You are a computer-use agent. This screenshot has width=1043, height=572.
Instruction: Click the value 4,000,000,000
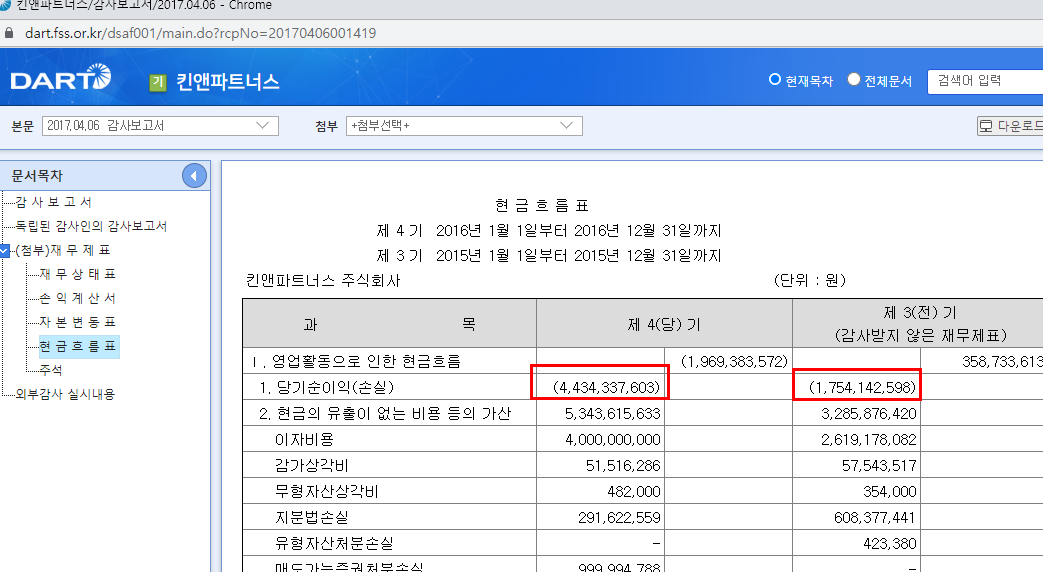point(613,440)
